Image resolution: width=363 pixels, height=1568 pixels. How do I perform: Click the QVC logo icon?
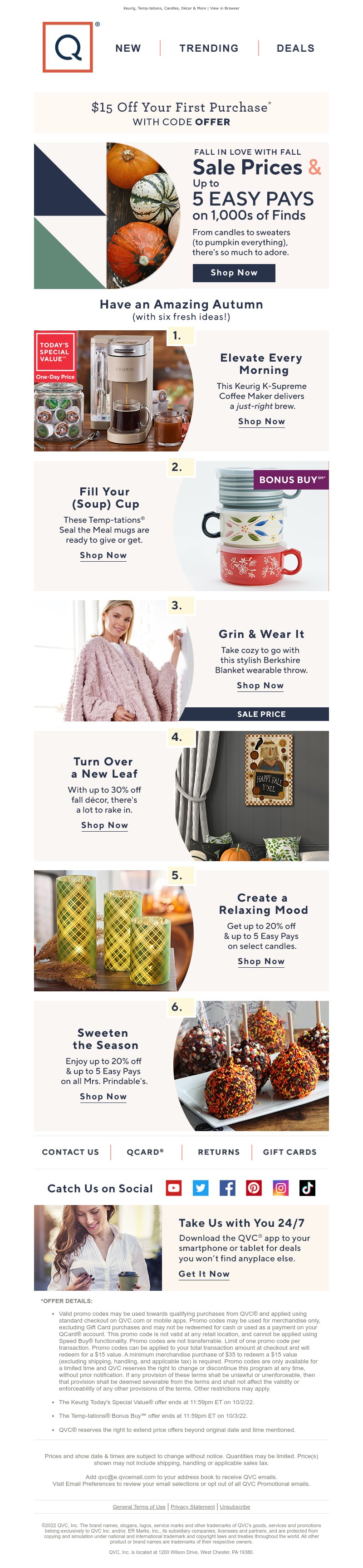[68, 47]
